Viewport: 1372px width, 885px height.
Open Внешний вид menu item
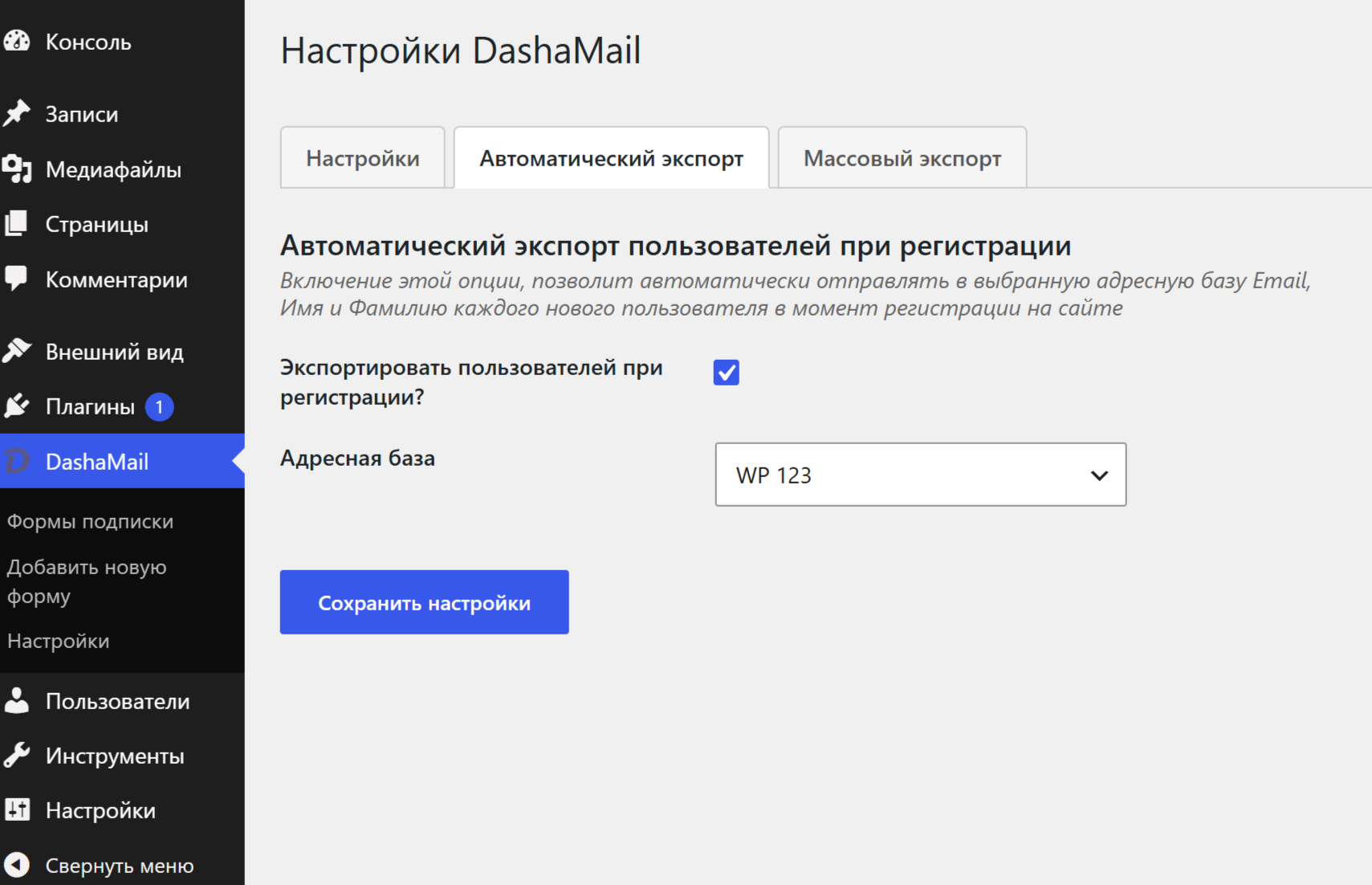coord(122,352)
